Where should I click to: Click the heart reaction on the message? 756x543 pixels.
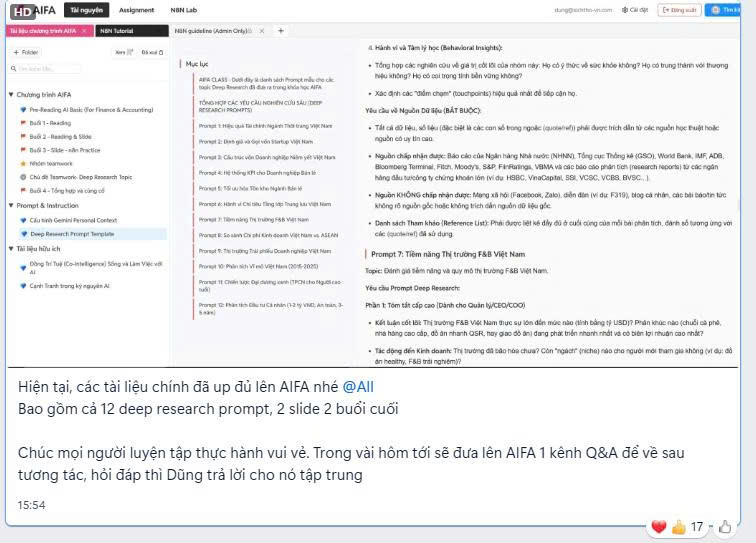pyautogui.click(x=659, y=527)
